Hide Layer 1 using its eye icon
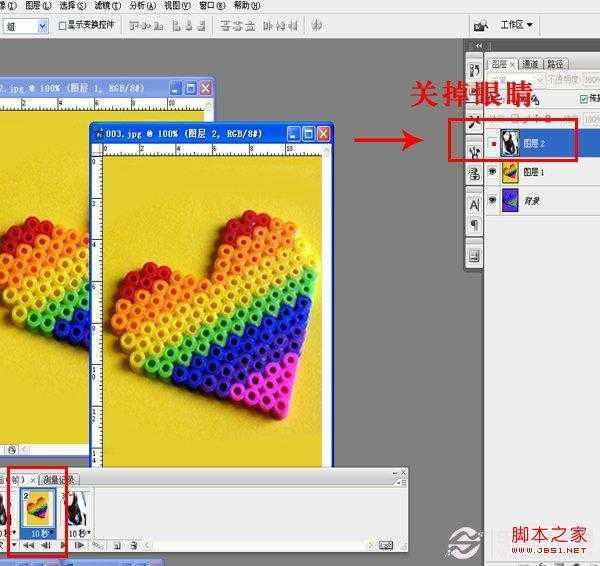The height and width of the screenshot is (566, 600). coord(492,172)
